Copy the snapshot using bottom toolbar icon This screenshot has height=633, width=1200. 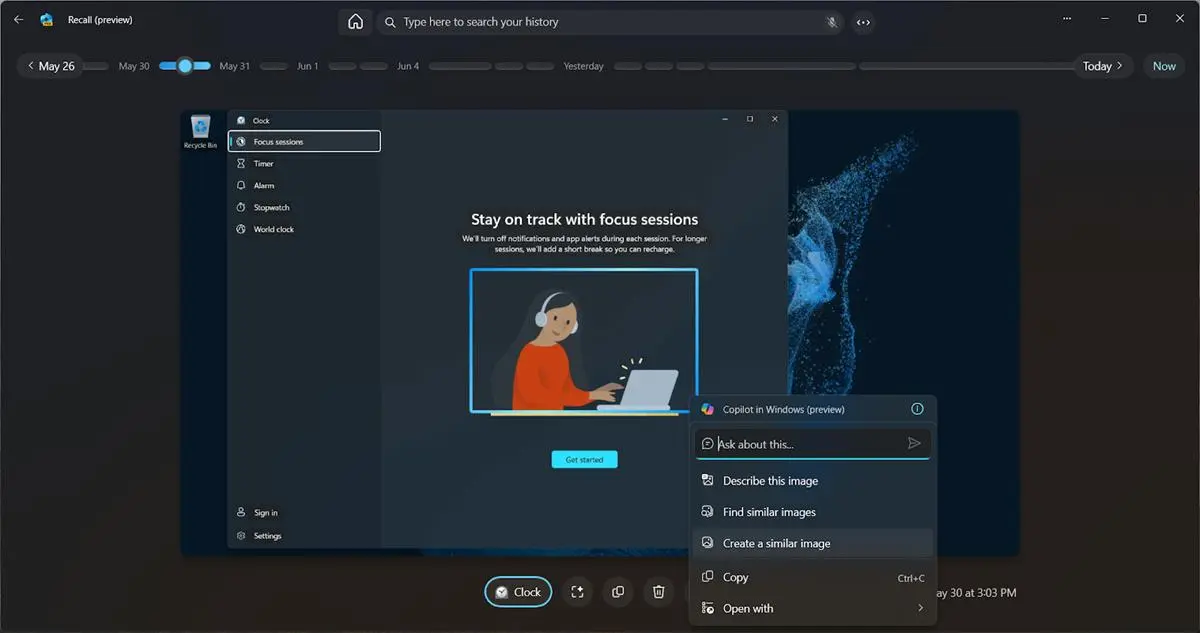click(x=618, y=592)
